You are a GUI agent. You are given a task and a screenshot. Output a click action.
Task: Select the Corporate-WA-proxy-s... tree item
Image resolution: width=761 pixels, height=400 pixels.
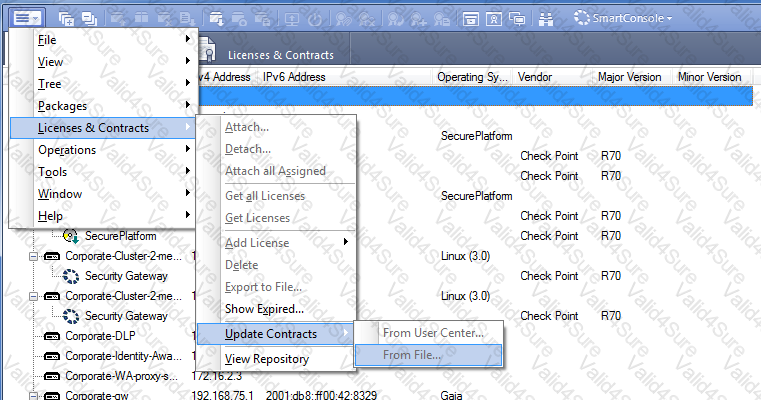coord(121,376)
